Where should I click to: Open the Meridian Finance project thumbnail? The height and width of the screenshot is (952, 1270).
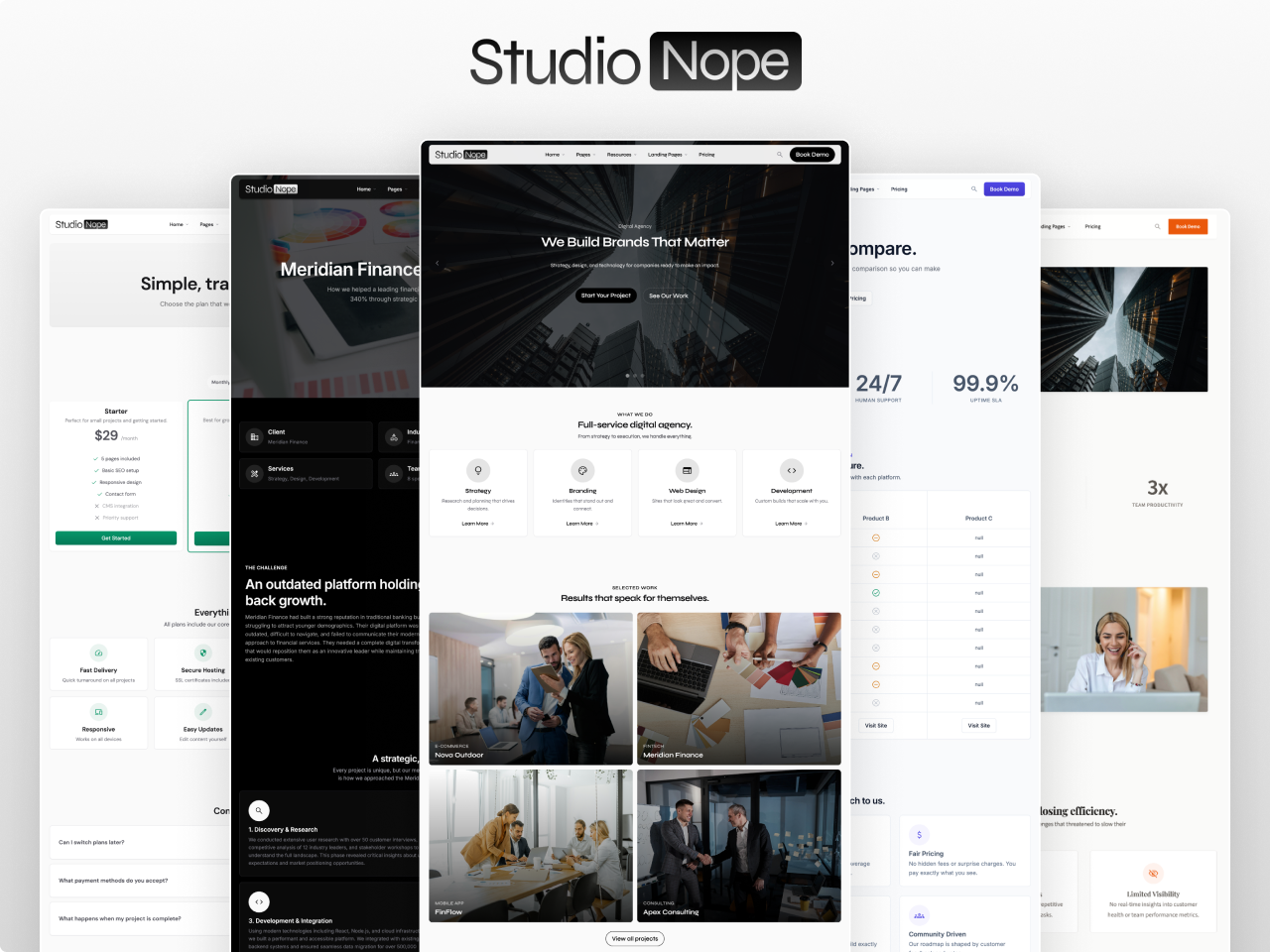pyautogui.click(x=738, y=688)
